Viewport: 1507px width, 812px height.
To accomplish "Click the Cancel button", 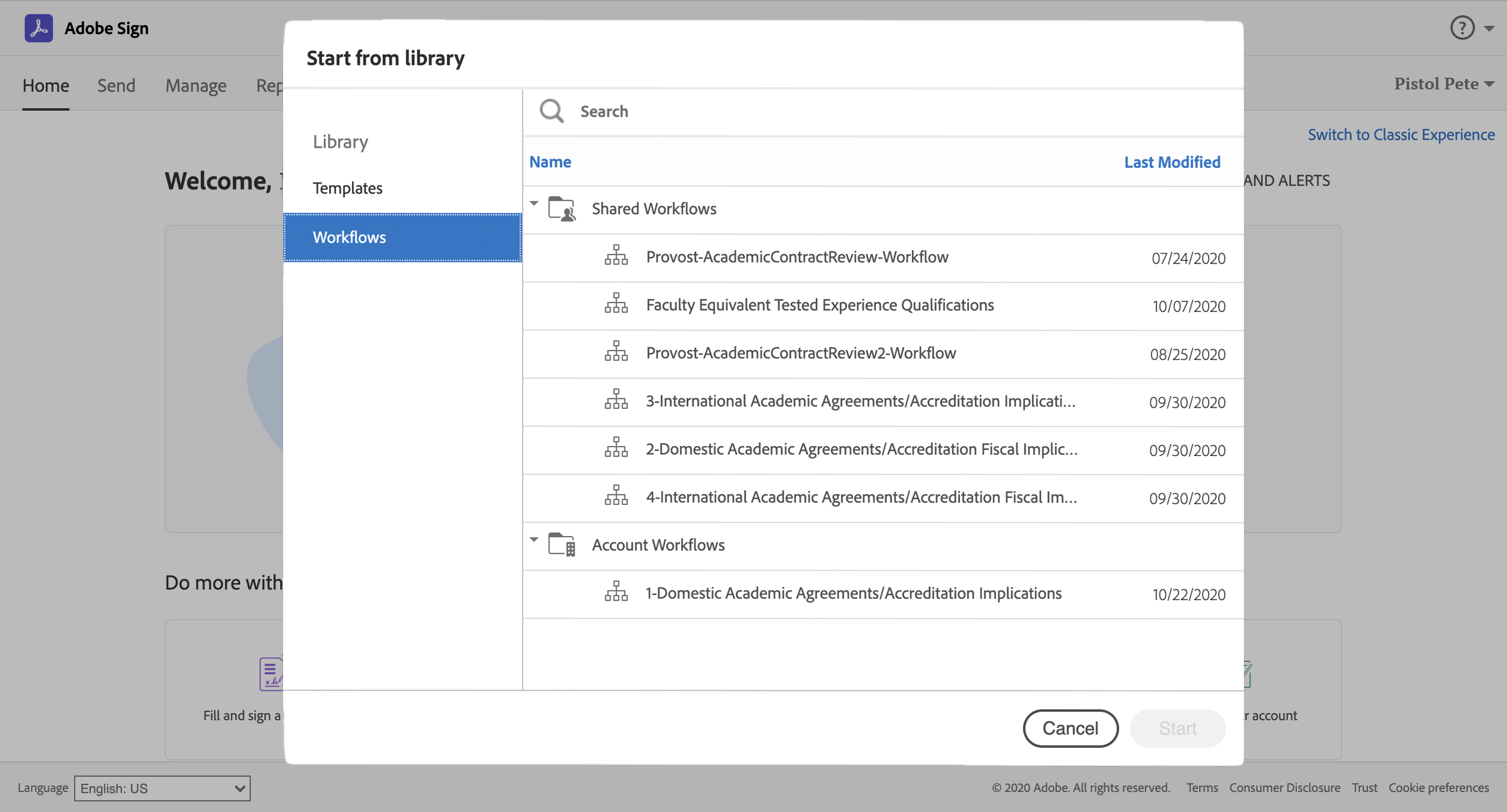I will pyautogui.click(x=1070, y=728).
